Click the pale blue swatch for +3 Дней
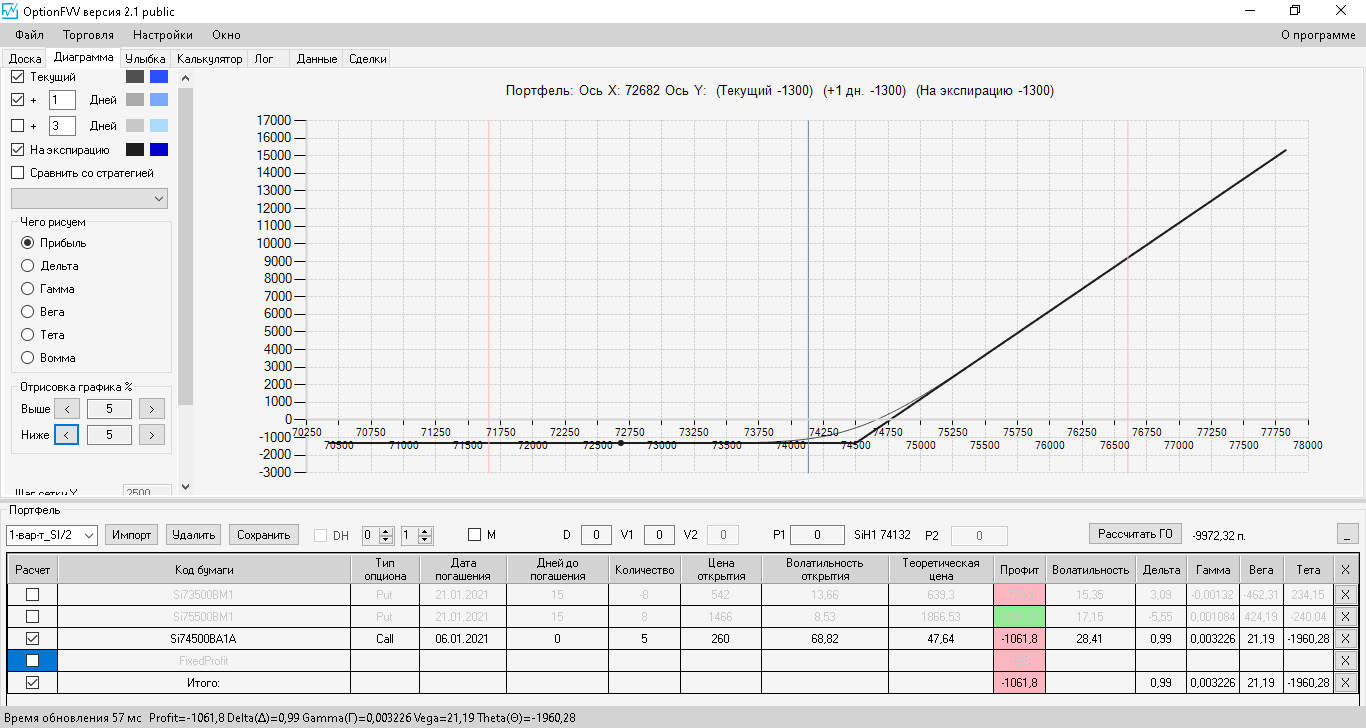1366x728 pixels. (159, 126)
